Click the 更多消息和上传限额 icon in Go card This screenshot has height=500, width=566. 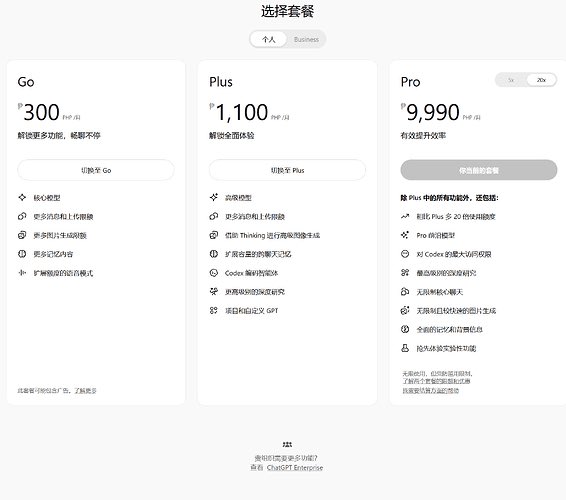tap(22, 216)
